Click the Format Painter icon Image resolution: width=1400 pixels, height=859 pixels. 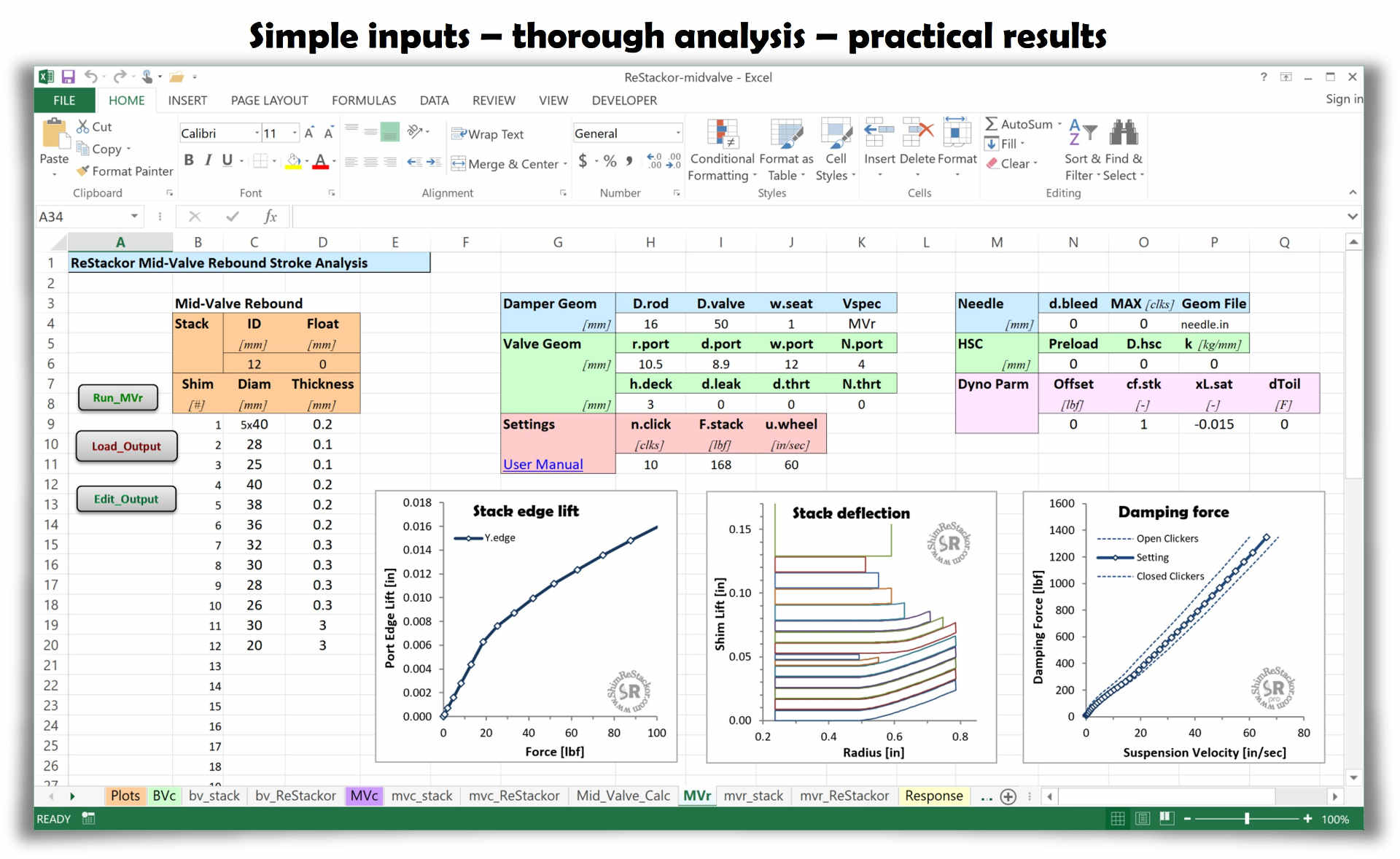click(x=83, y=171)
